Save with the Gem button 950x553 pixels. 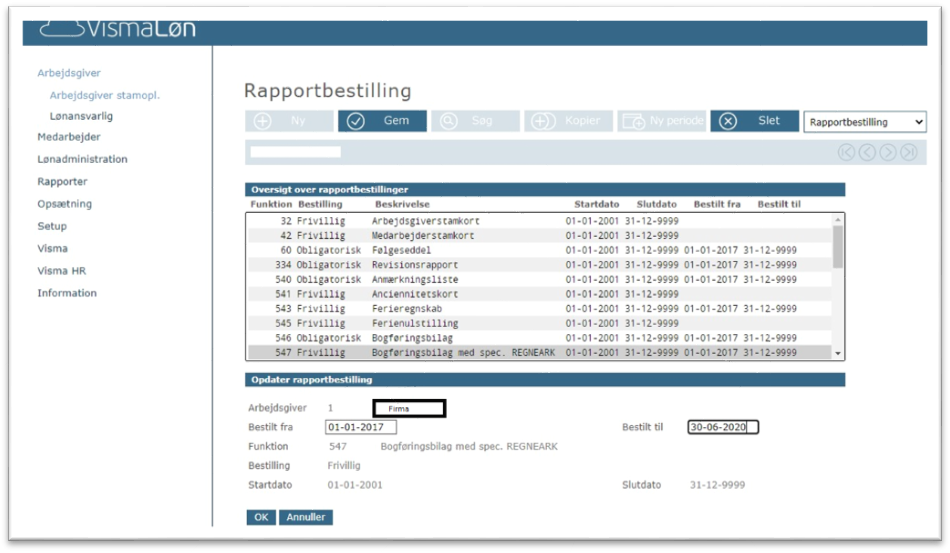pos(382,121)
